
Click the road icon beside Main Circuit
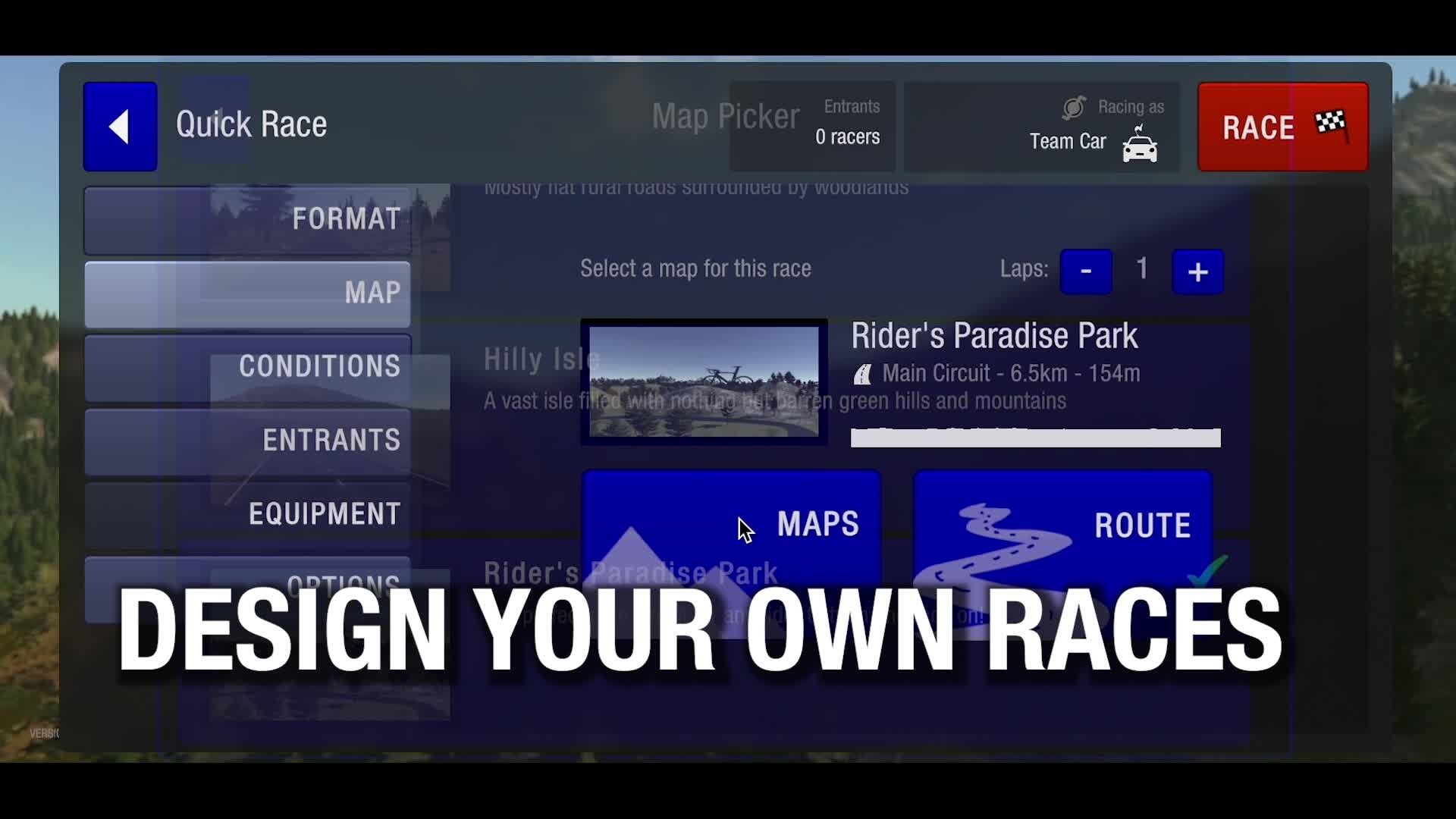coord(863,374)
